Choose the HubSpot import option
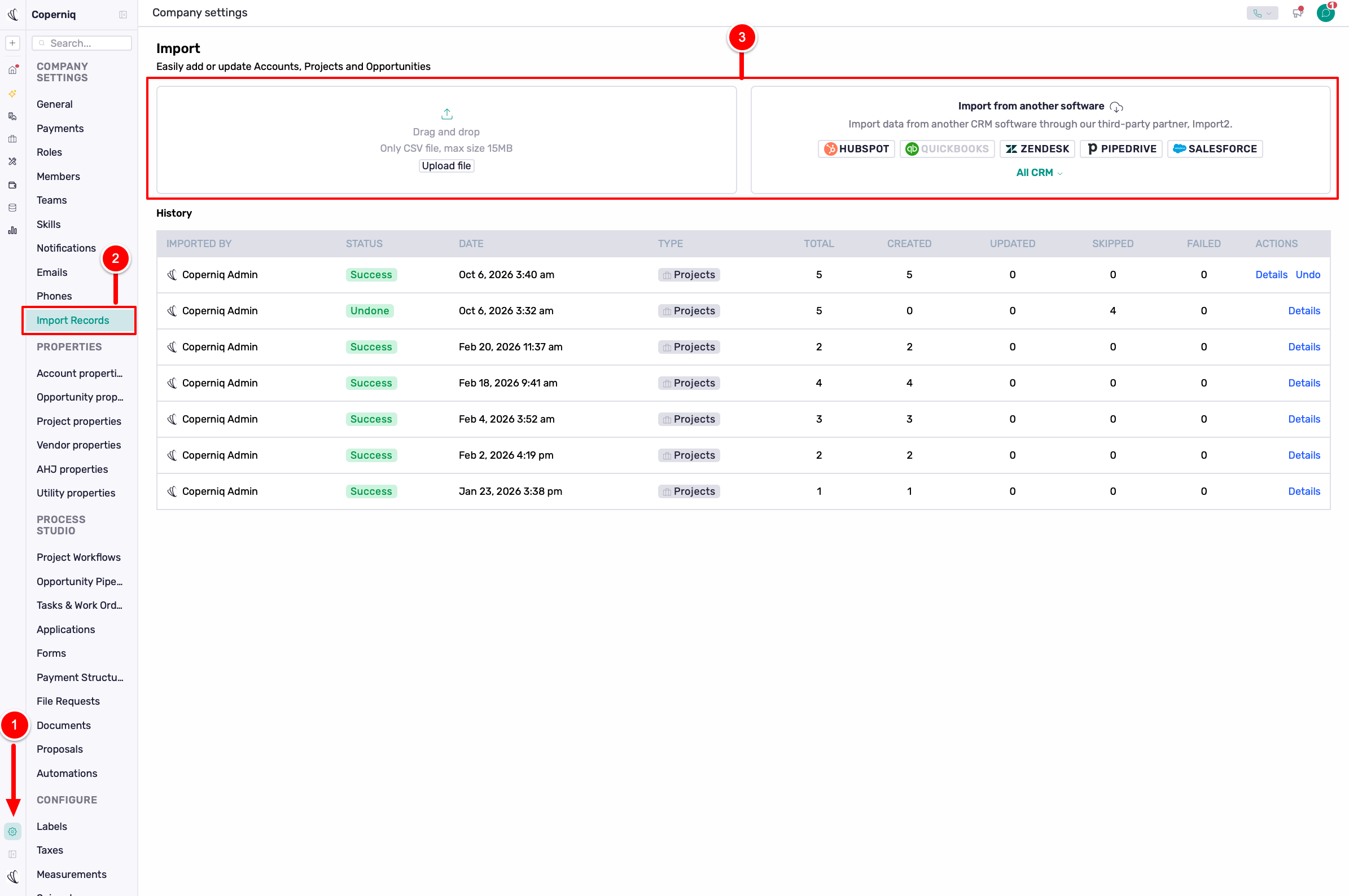This screenshot has width=1349, height=896. 856,149
